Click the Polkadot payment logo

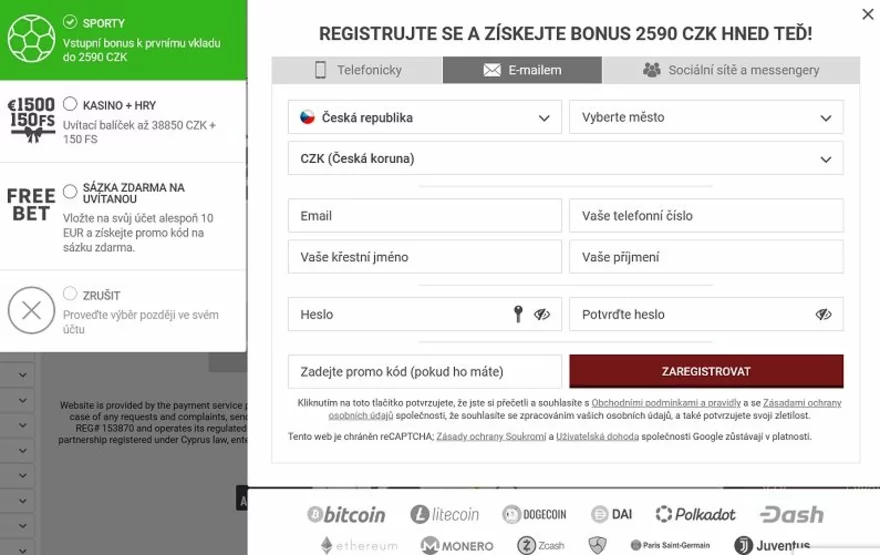pyautogui.click(x=696, y=515)
